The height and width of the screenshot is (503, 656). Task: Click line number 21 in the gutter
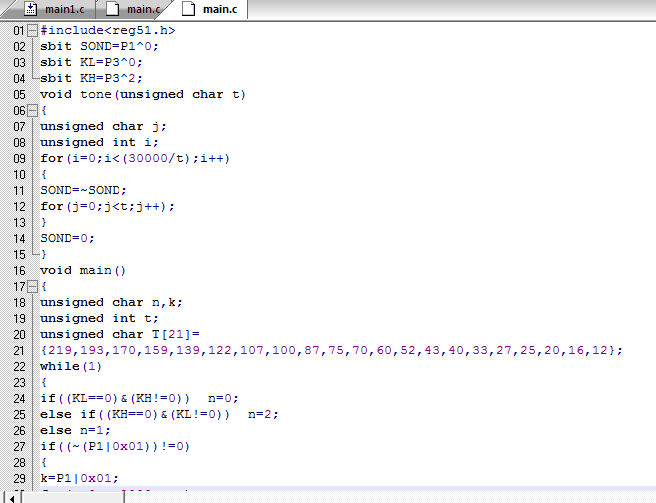pyautogui.click(x=19, y=351)
